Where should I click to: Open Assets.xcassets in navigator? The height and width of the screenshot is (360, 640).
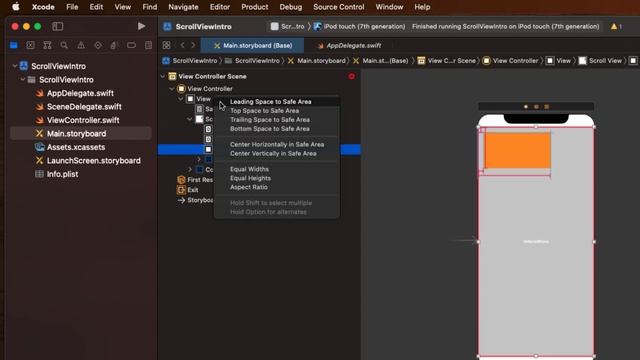(x=76, y=147)
